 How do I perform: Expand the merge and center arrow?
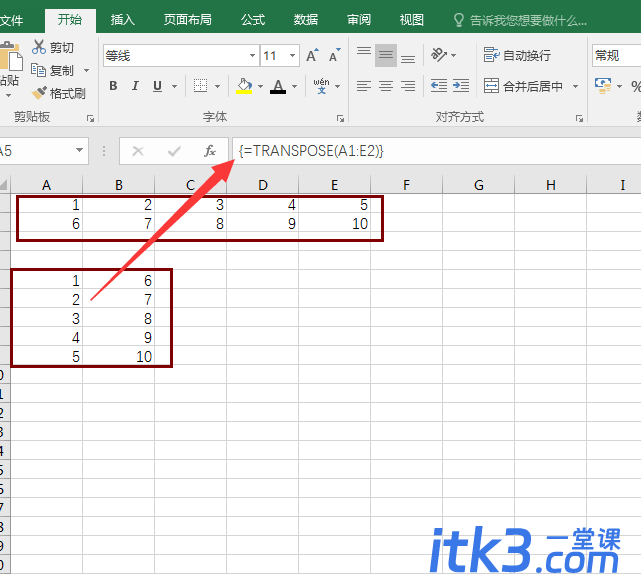coord(576,86)
